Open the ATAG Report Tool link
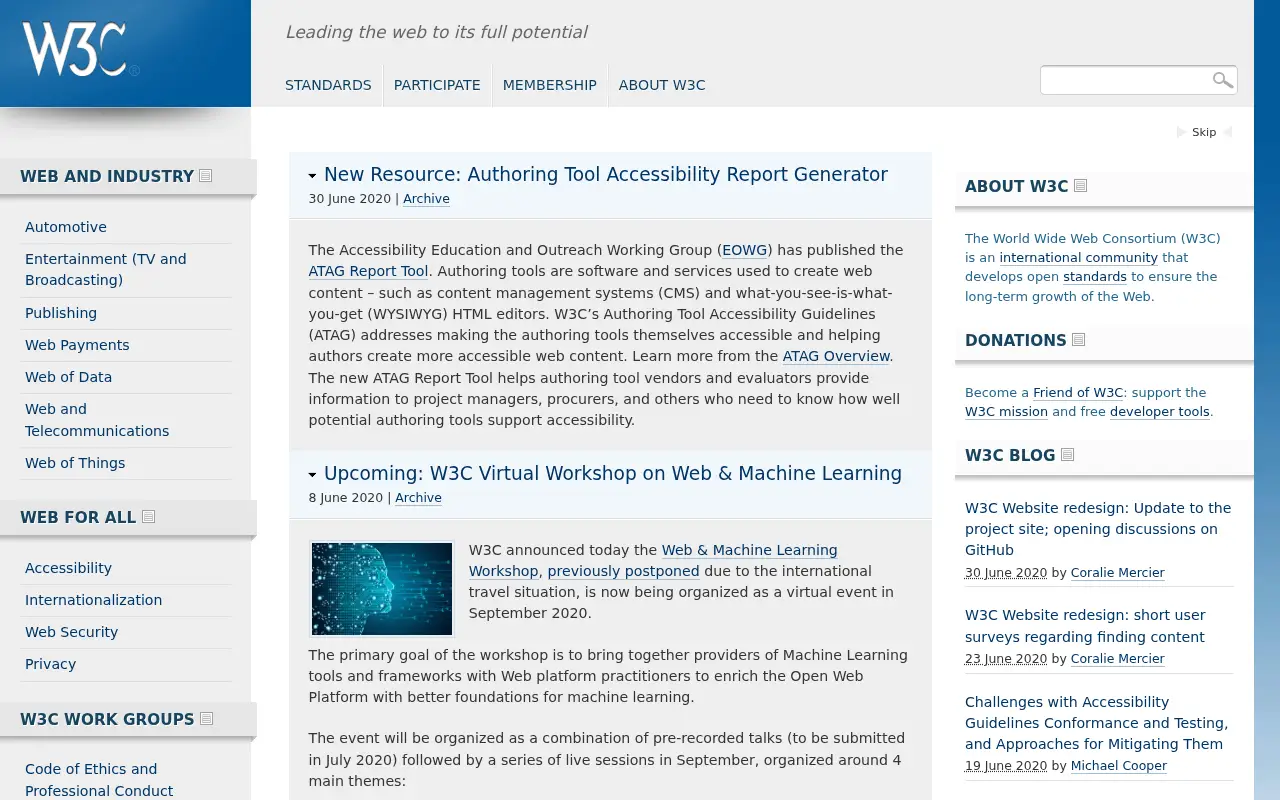The image size is (1280, 800). click(x=368, y=271)
